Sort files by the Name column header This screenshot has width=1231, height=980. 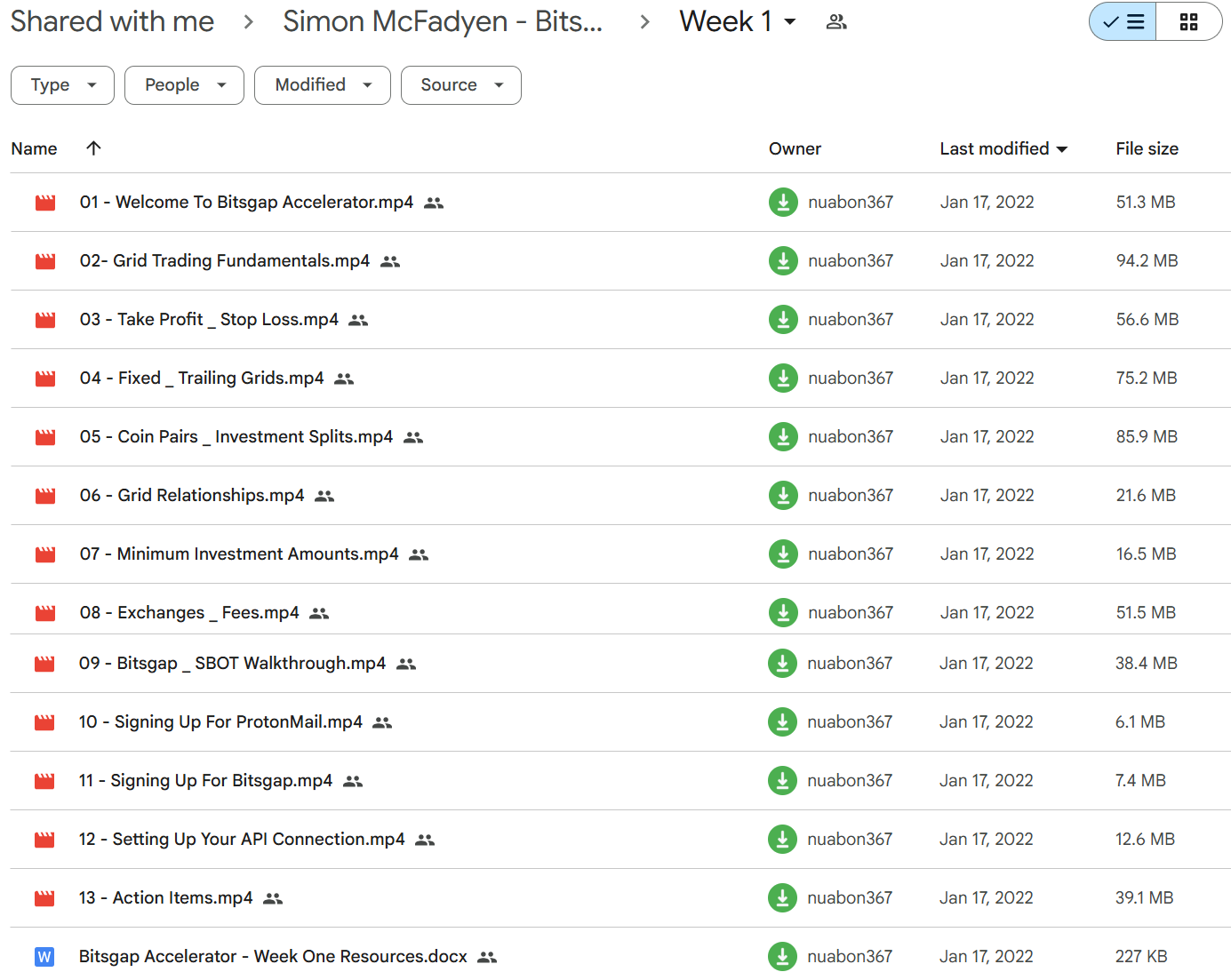[x=34, y=148]
